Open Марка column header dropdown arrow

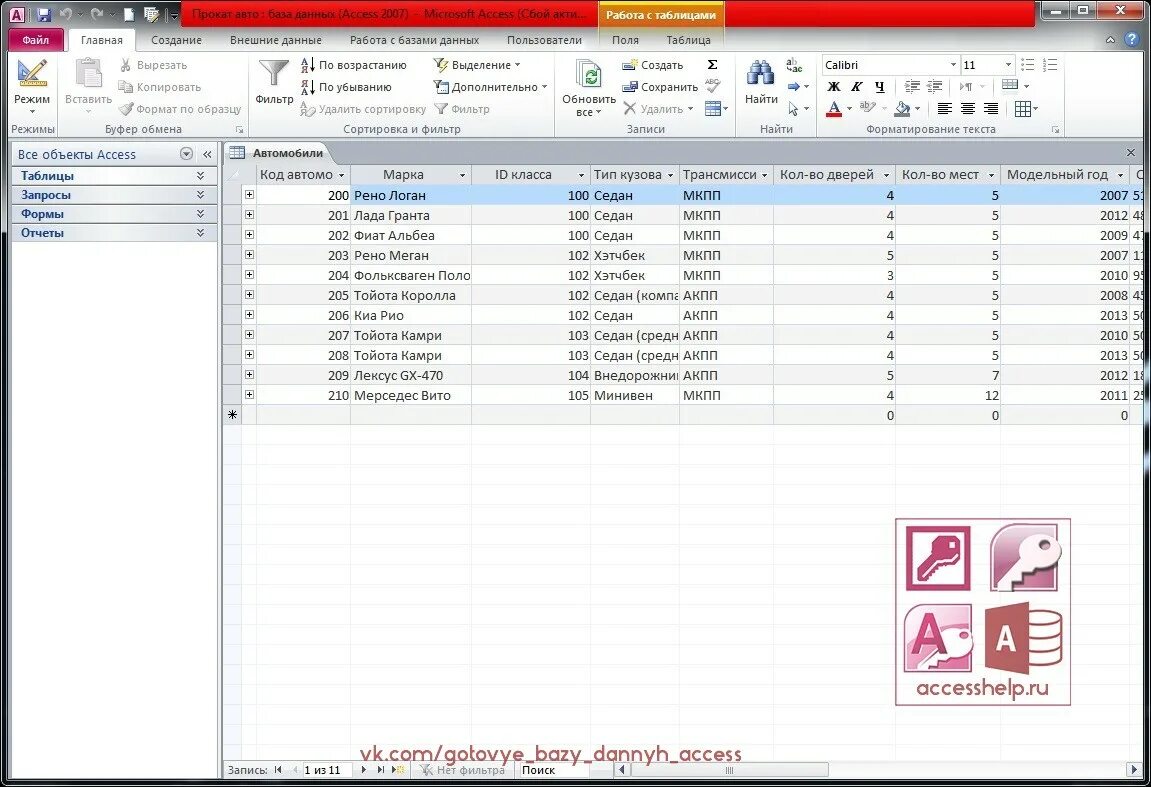coord(462,175)
